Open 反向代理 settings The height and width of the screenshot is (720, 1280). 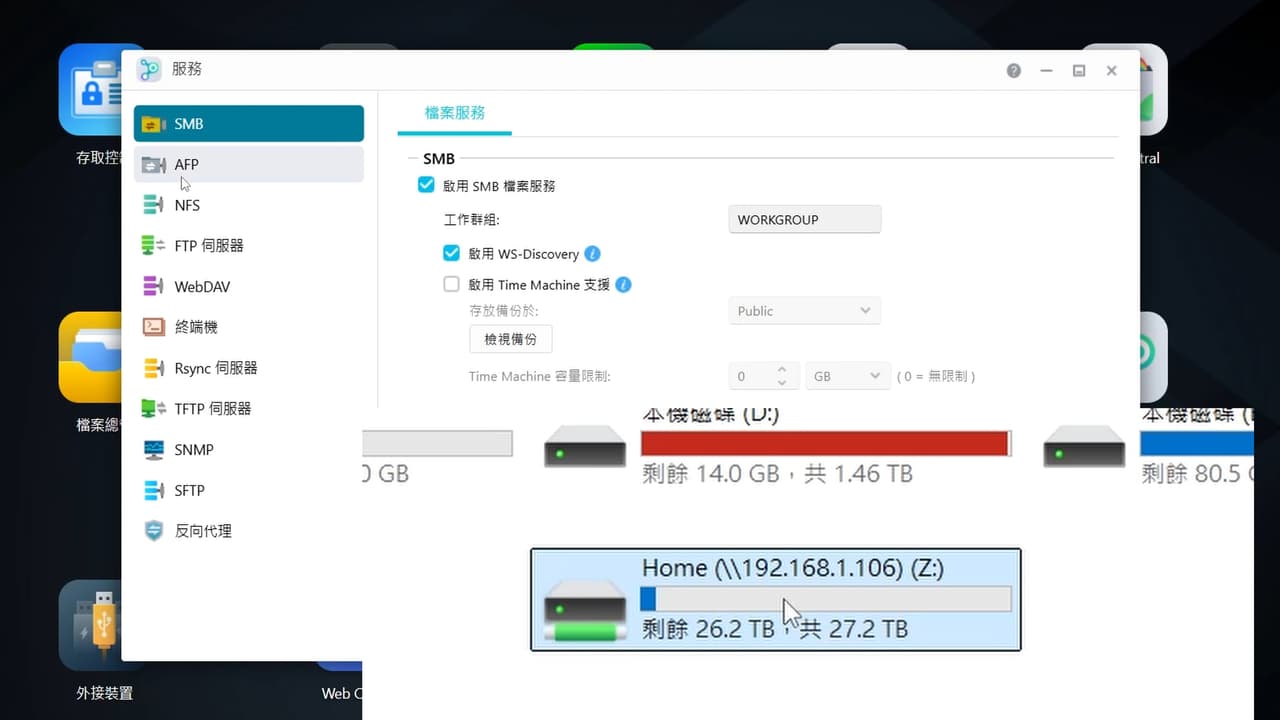coord(248,530)
